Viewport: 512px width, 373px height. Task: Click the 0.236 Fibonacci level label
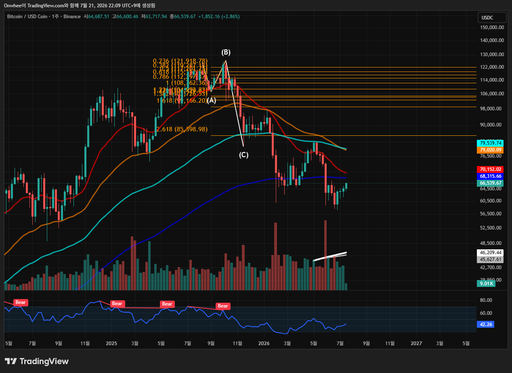(180, 61)
